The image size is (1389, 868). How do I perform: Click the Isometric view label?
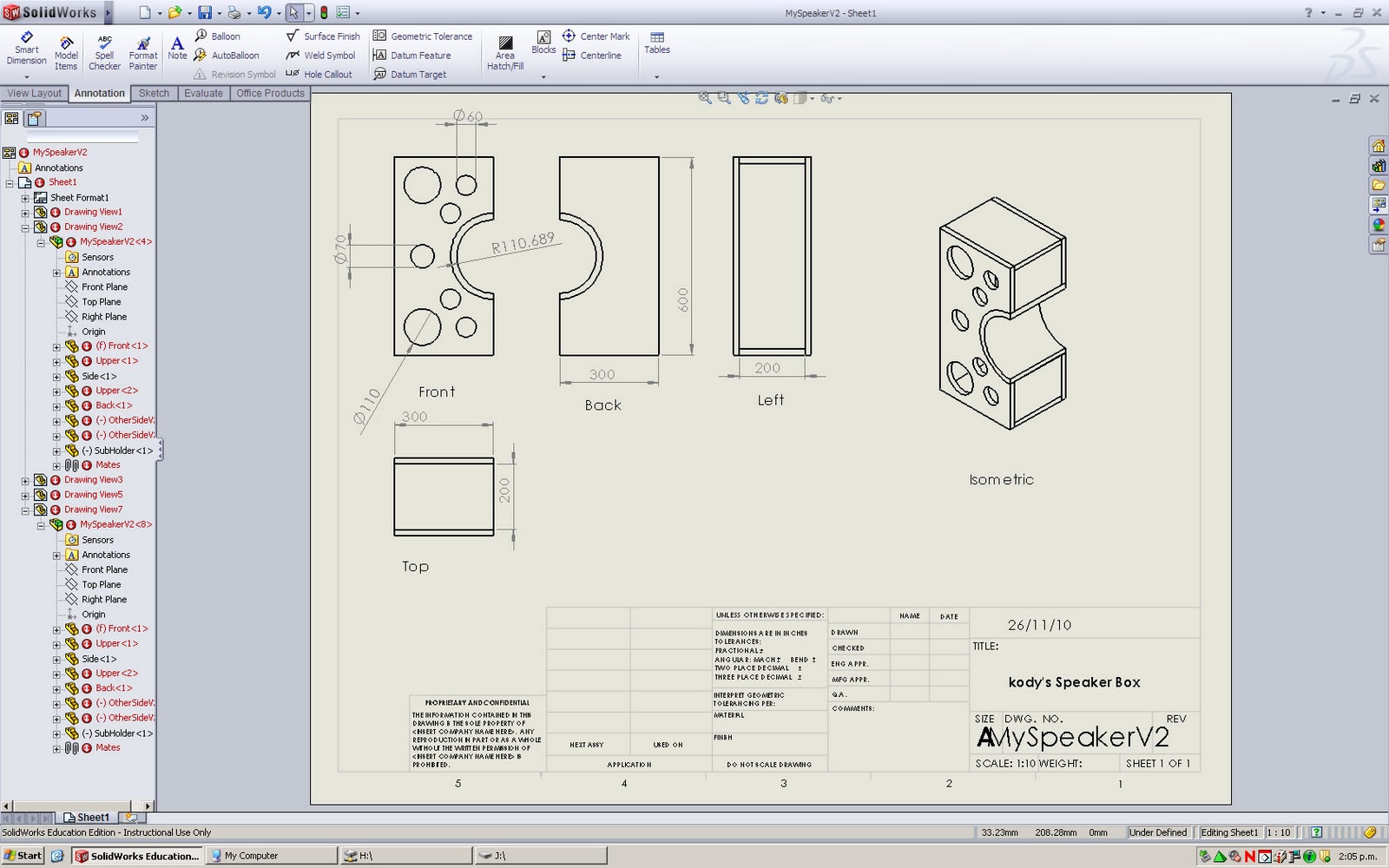coord(1002,479)
